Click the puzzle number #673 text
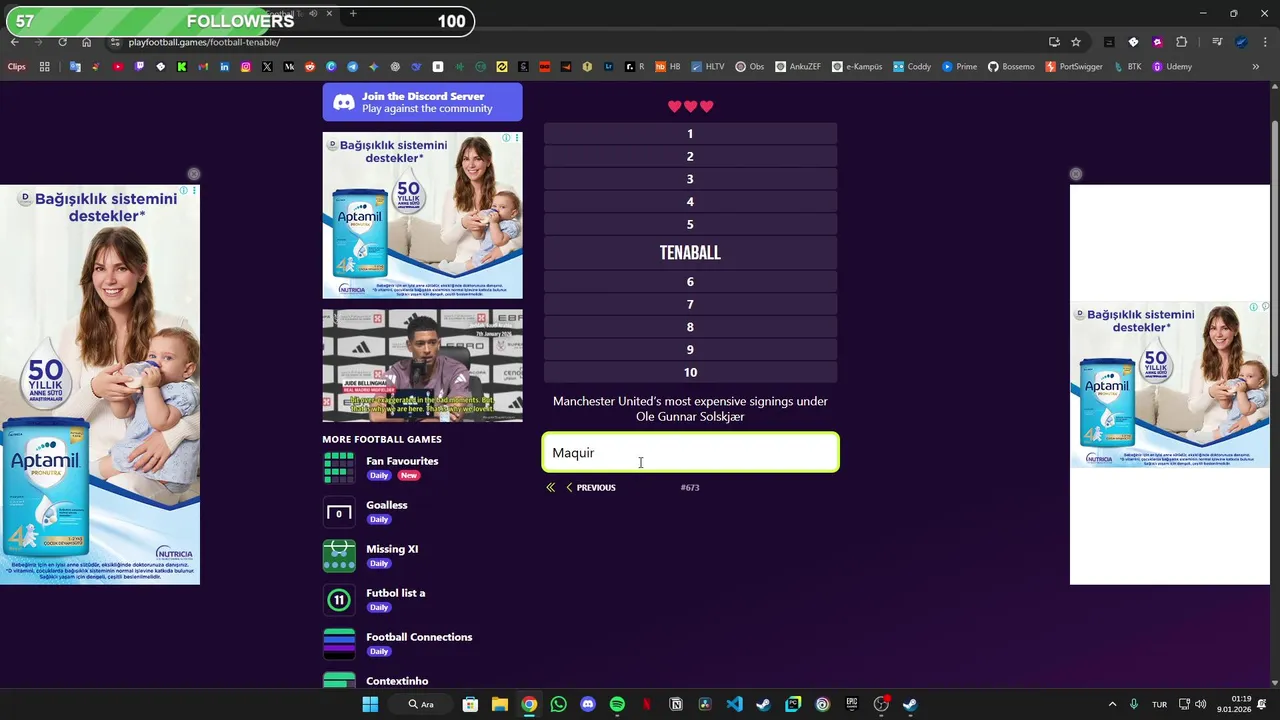The height and width of the screenshot is (720, 1280). pyautogui.click(x=690, y=488)
